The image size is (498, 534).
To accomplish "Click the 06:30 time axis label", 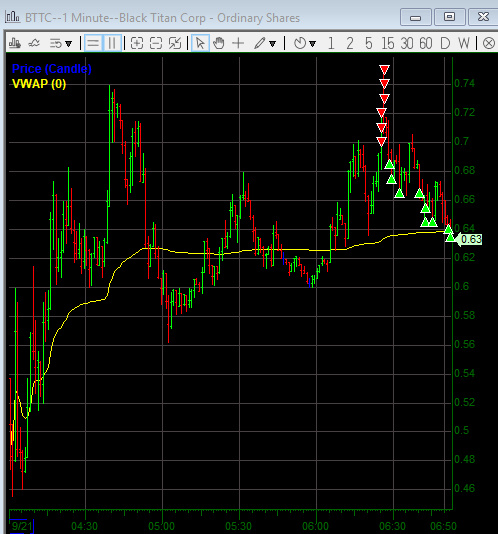I will coord(392,526).
